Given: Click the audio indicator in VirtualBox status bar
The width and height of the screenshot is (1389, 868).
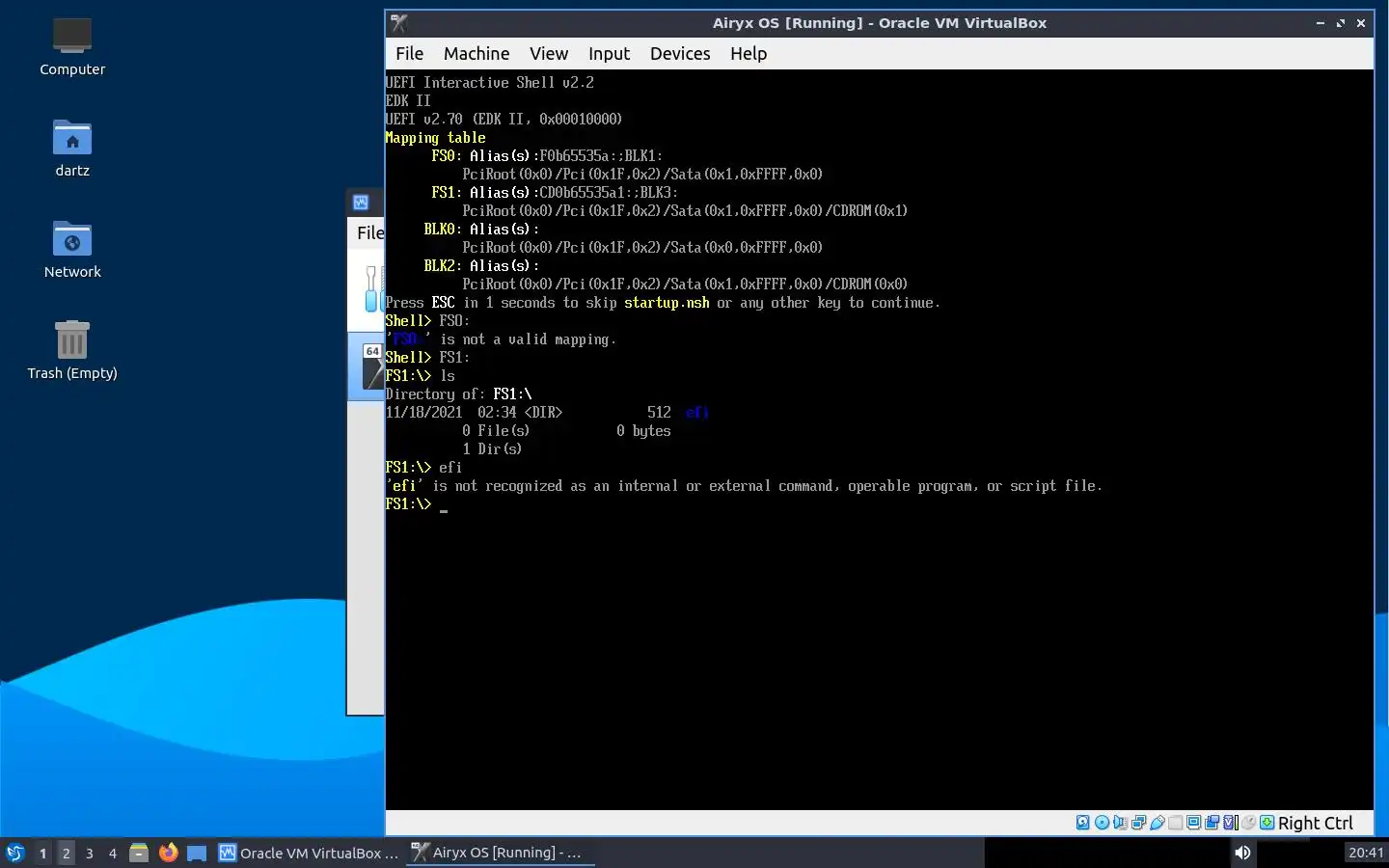Looking at the screenshot, I should pos(1120,823).
